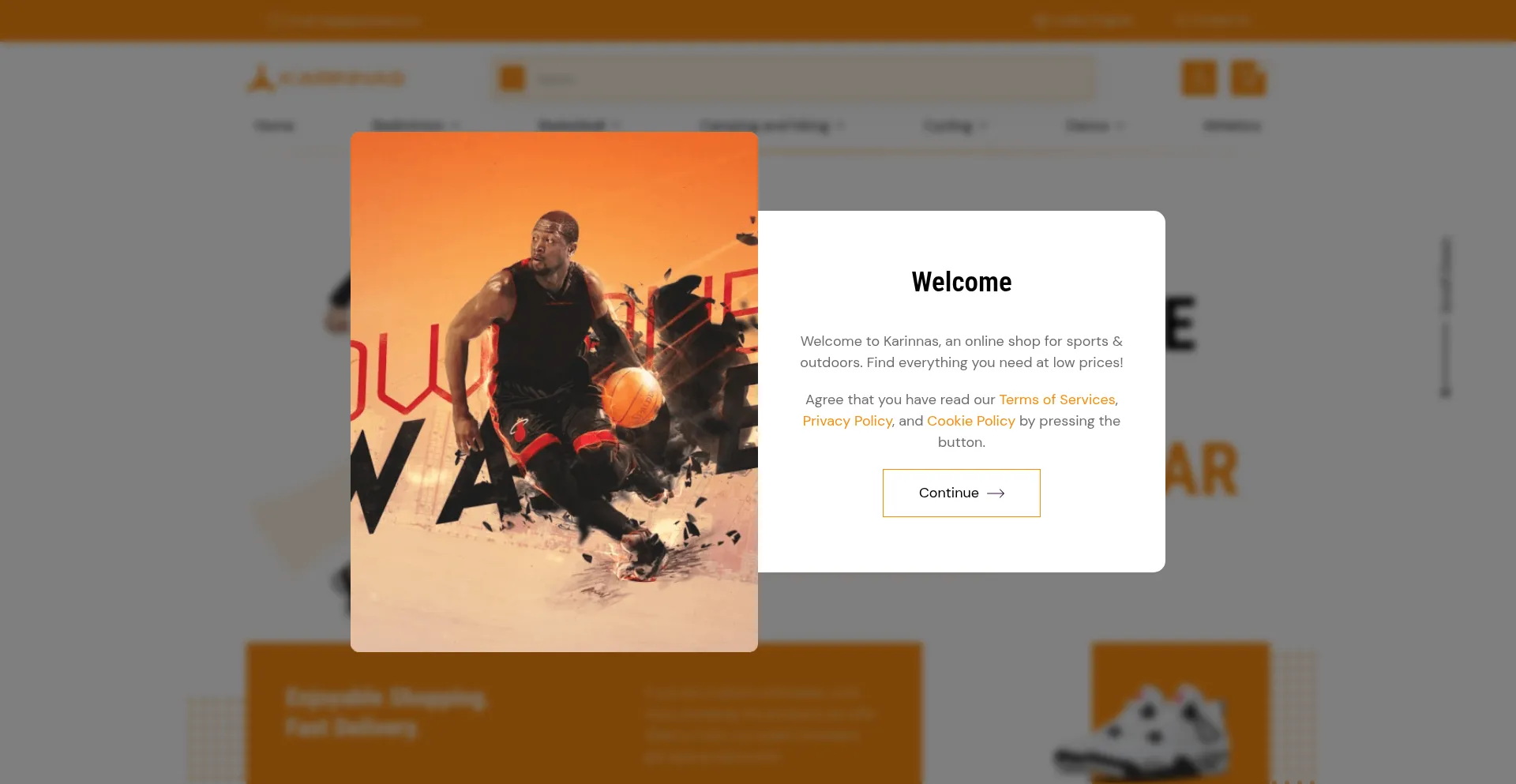
Task: Click the Continue button in Welcome dialog
Action: coord(961,493)
